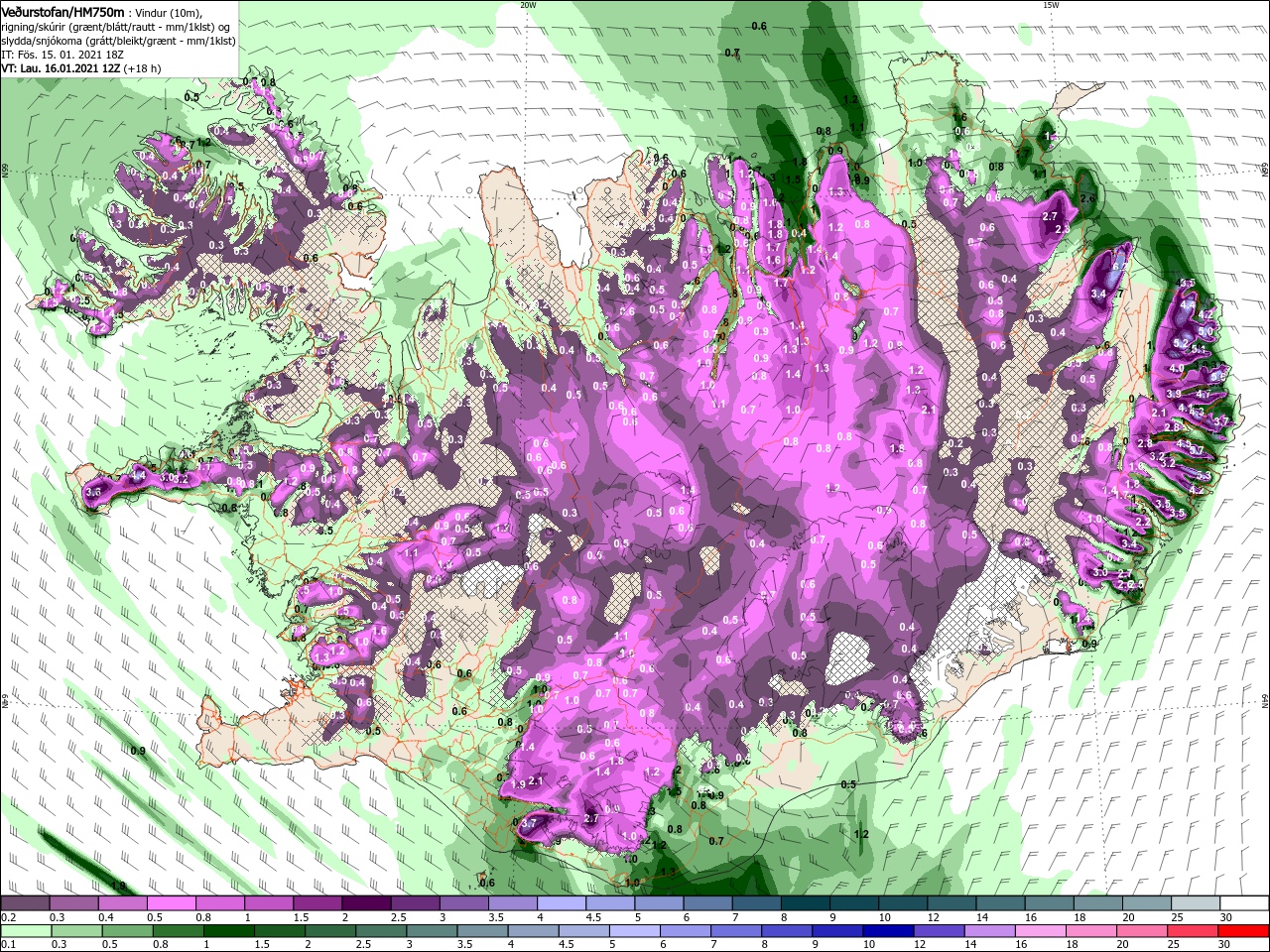The width and height of the screenshot is (1270, 952).
Task: Click the 15W longitude label at the map top
Action: (x=1051, y=5)
